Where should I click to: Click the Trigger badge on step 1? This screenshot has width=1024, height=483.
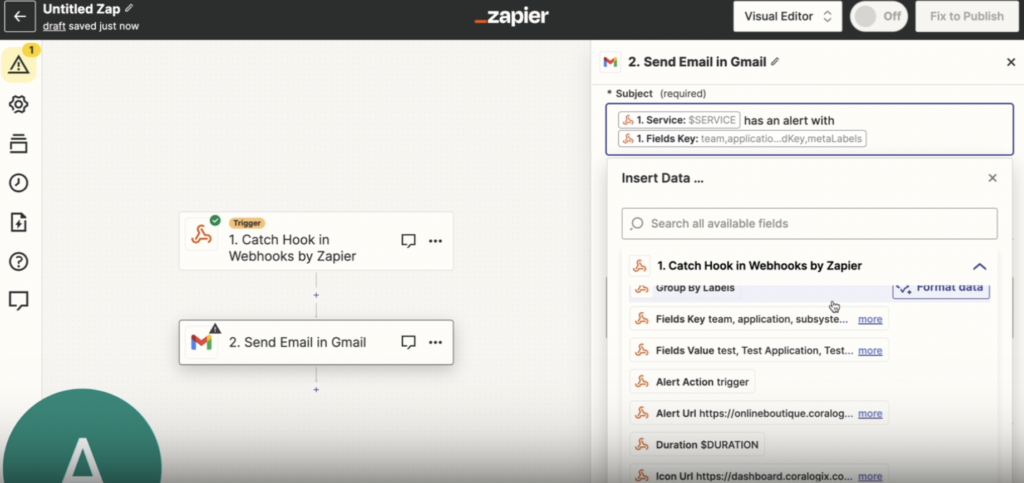tap(247, 223)
